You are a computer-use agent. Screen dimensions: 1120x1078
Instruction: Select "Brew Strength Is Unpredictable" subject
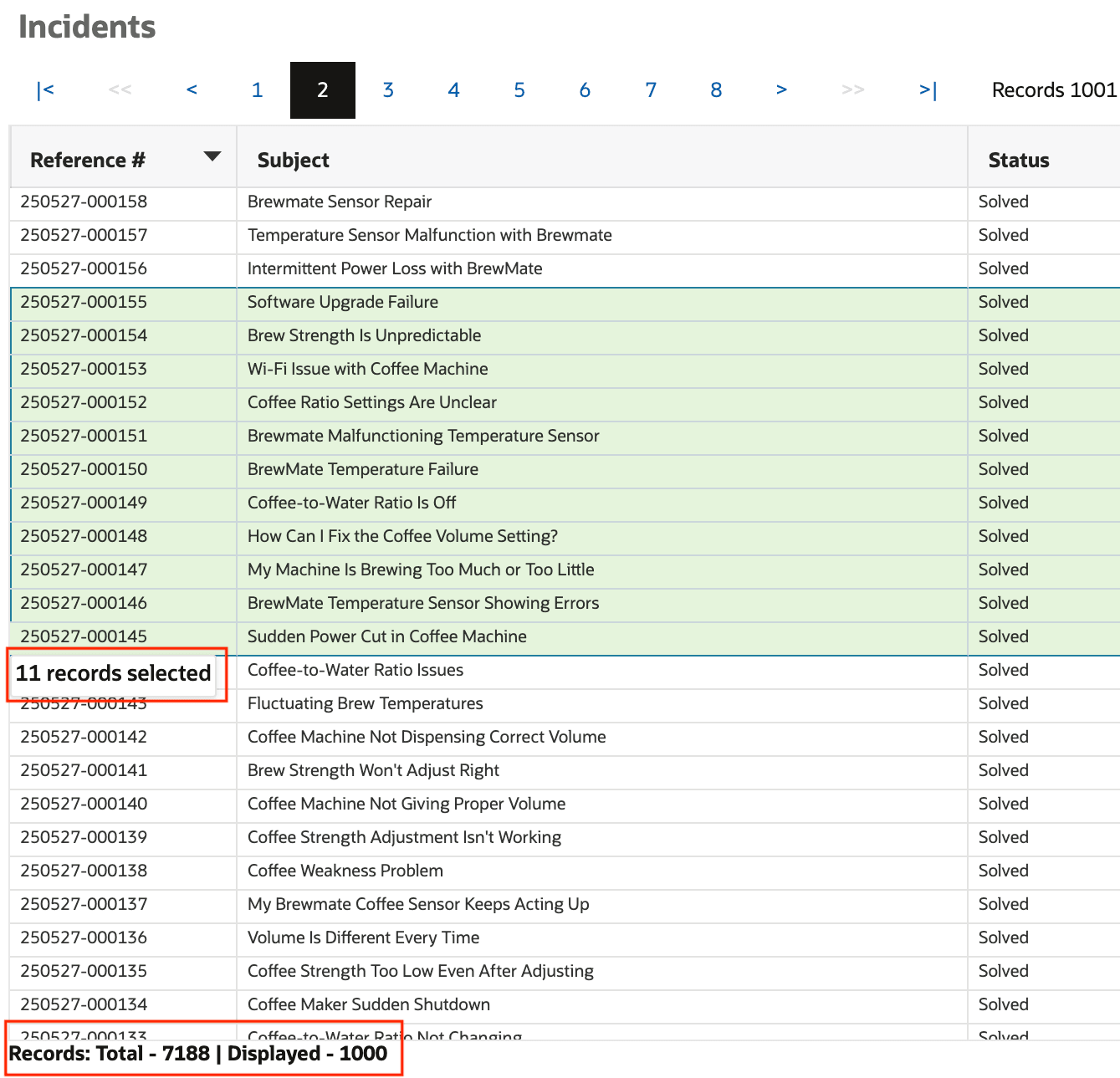(365, 335)
